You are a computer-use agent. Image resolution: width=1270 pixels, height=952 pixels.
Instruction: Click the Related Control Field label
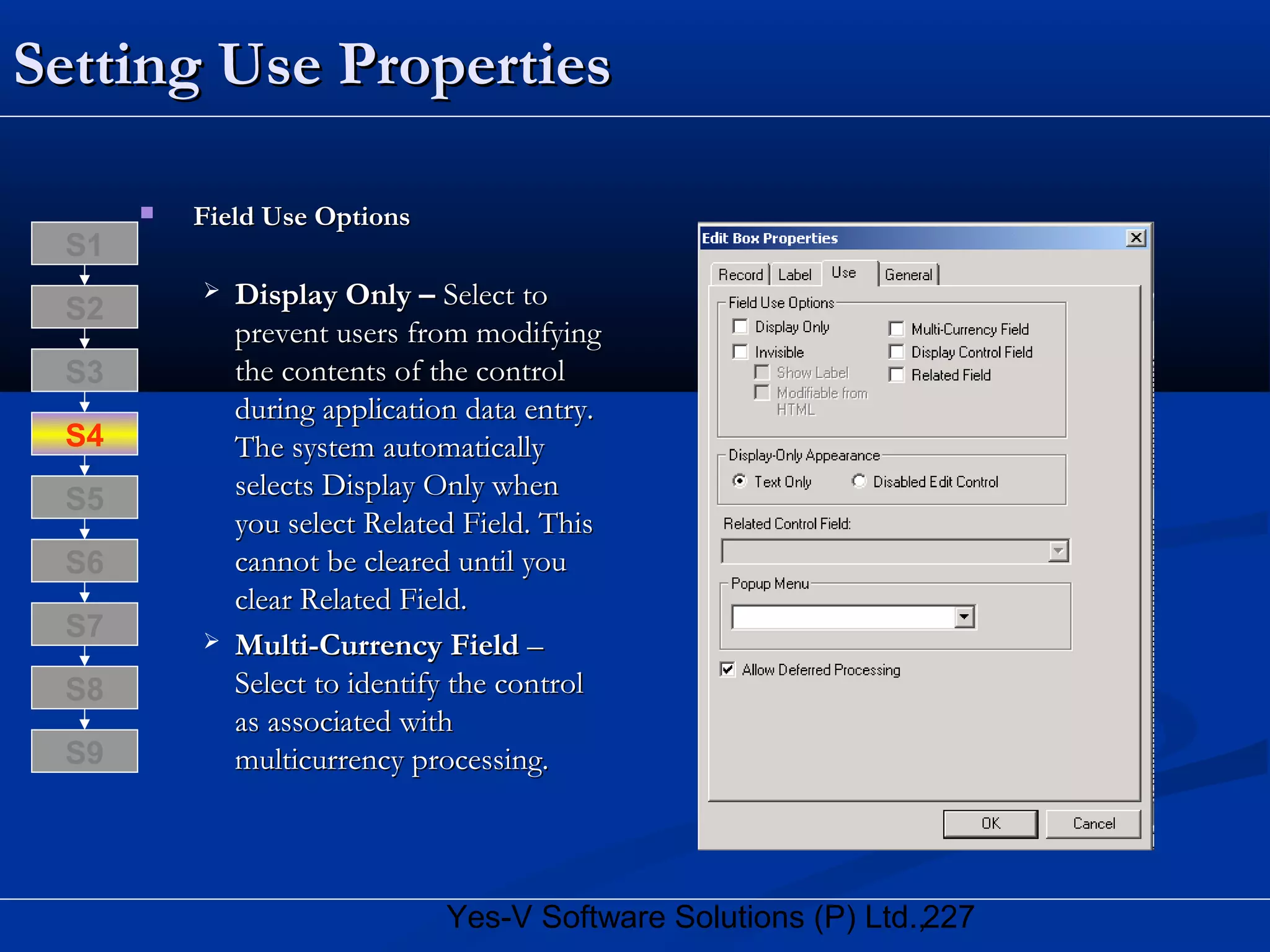pos(787,524)
